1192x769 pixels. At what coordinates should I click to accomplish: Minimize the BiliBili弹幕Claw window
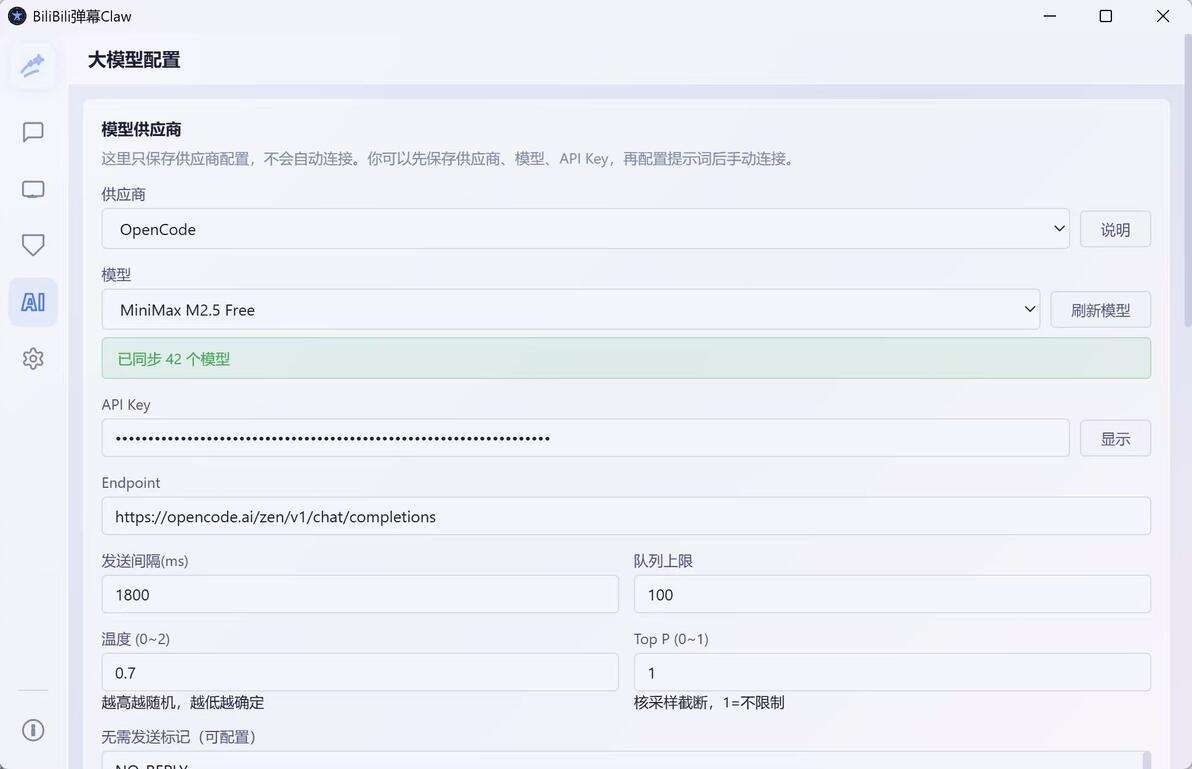(x=1050, y=16)
